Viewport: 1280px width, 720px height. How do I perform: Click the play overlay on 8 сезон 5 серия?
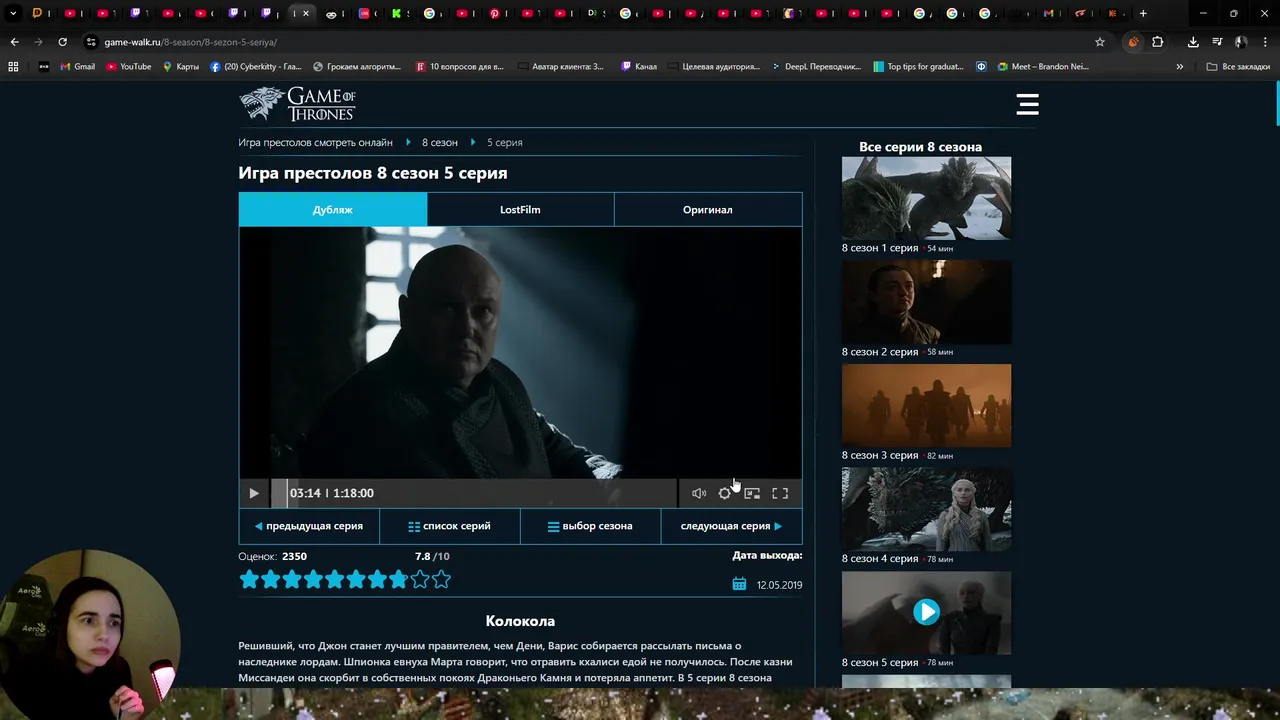(926, 612)
